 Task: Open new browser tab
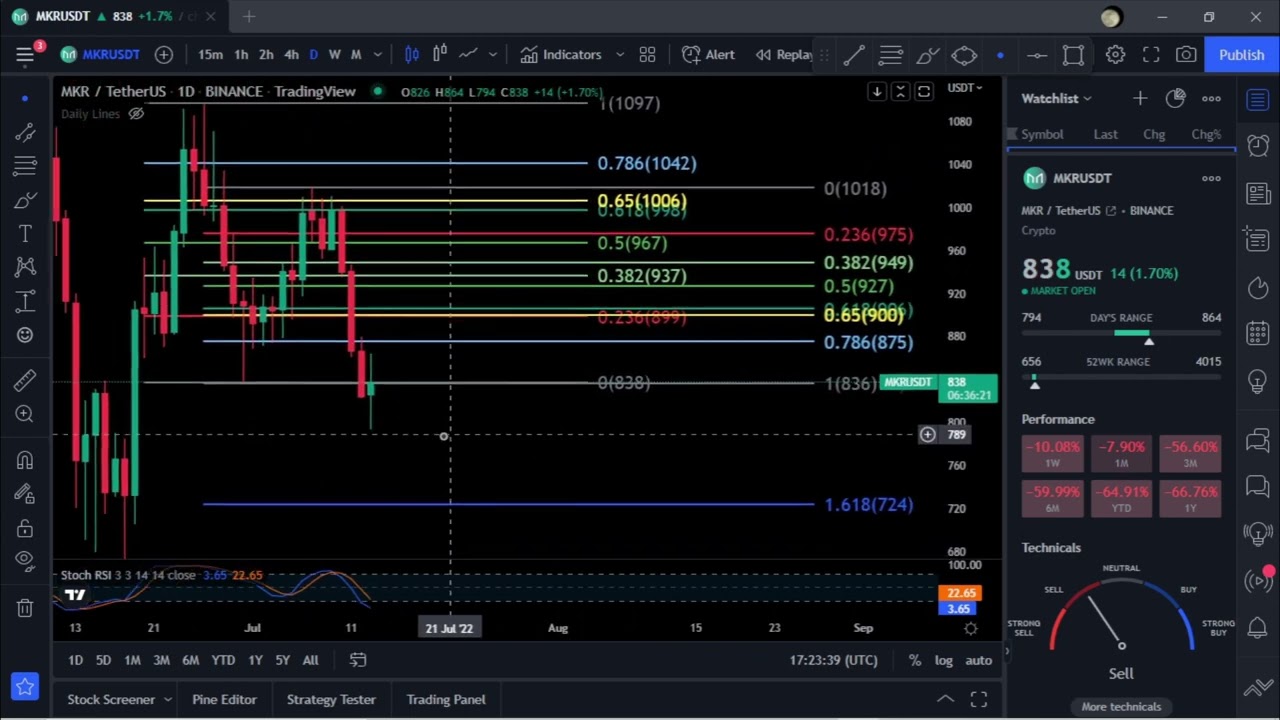(x=249, y=16)
